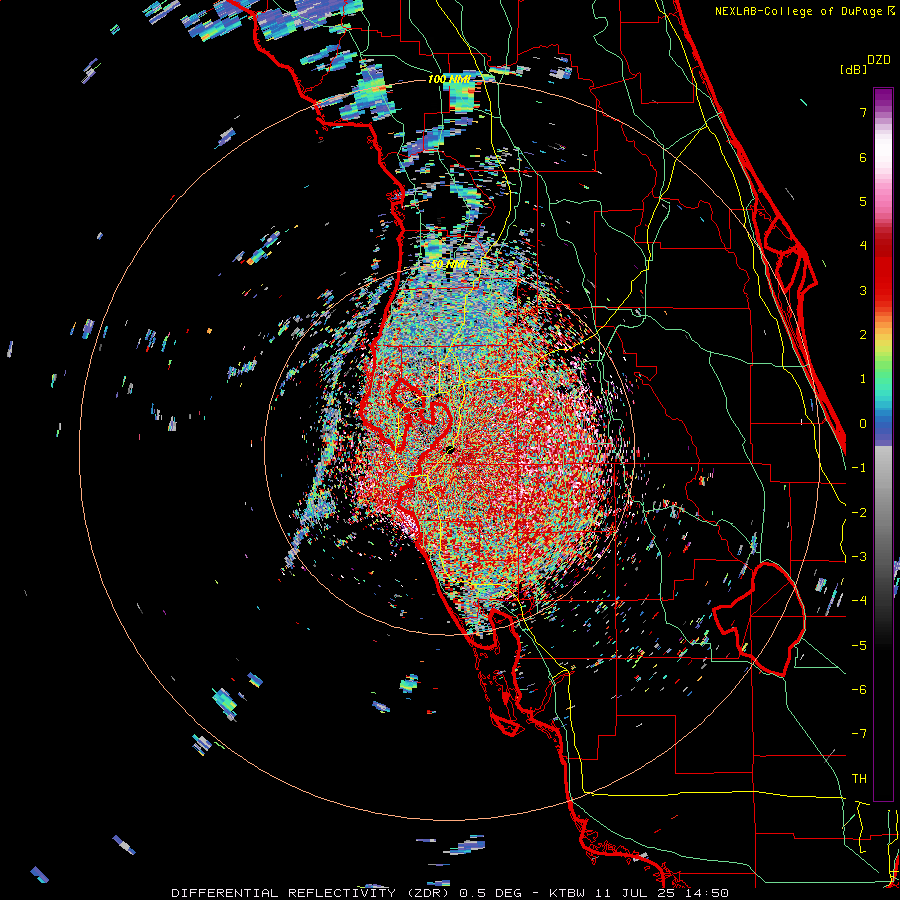Click the 0.5 DEG elevation text in the caption

pos(489,893)
